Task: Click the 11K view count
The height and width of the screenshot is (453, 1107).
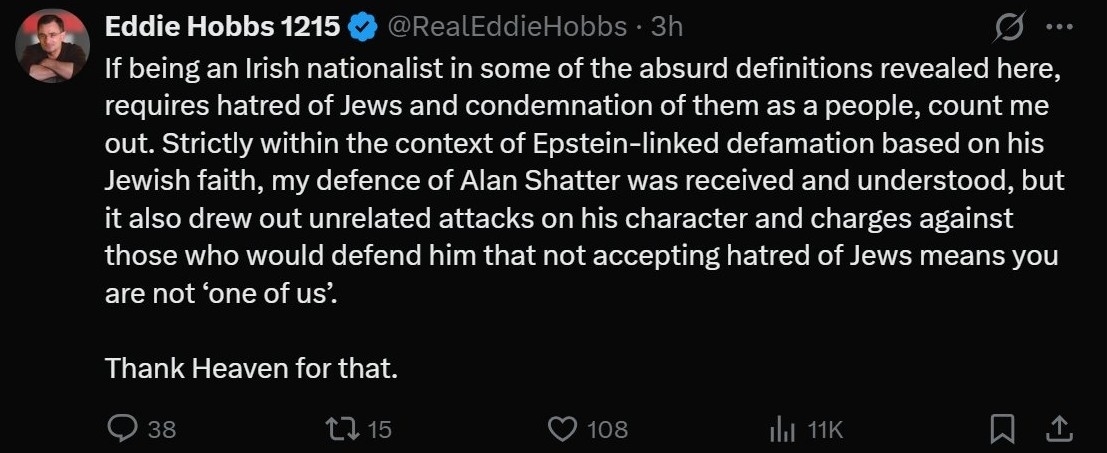Action: click(825, 430)
